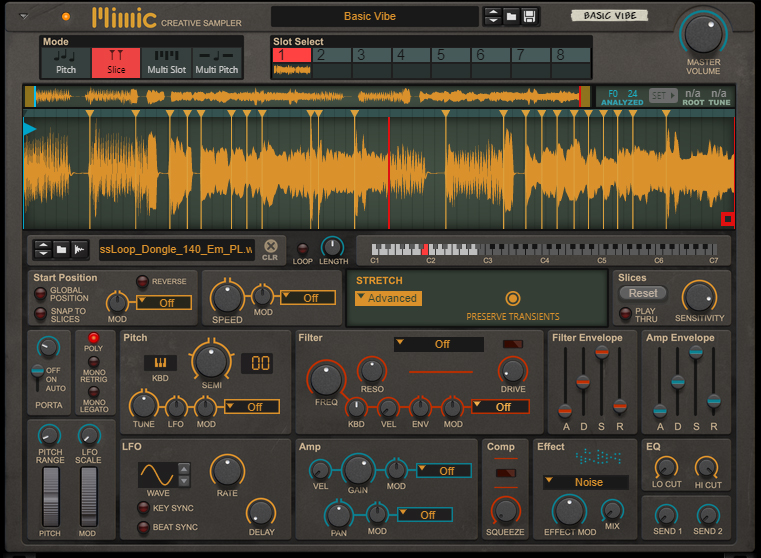Open the Effect type Noise dropdown

coord(586,482)
